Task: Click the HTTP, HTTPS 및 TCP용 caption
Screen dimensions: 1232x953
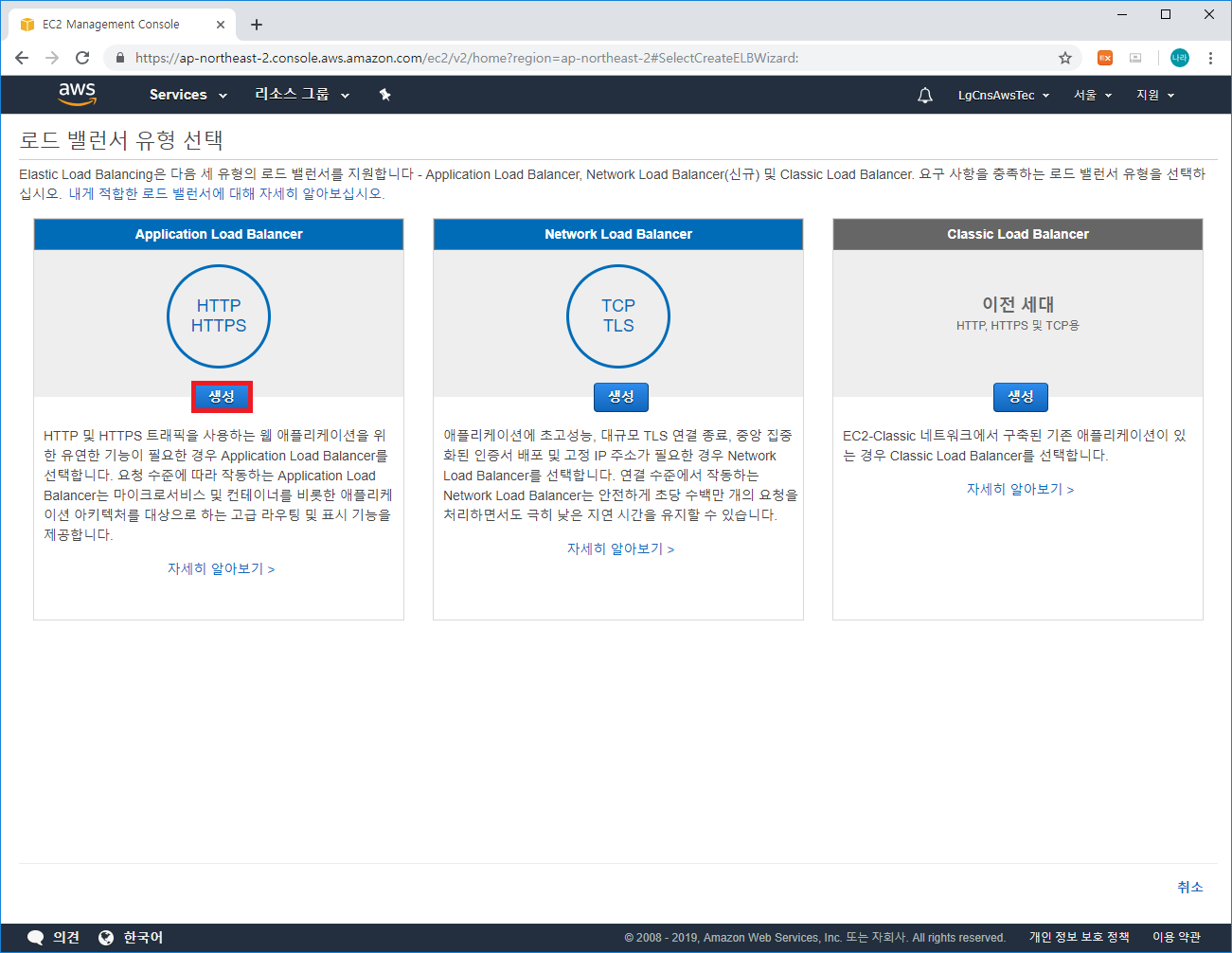Action: 1018,325
